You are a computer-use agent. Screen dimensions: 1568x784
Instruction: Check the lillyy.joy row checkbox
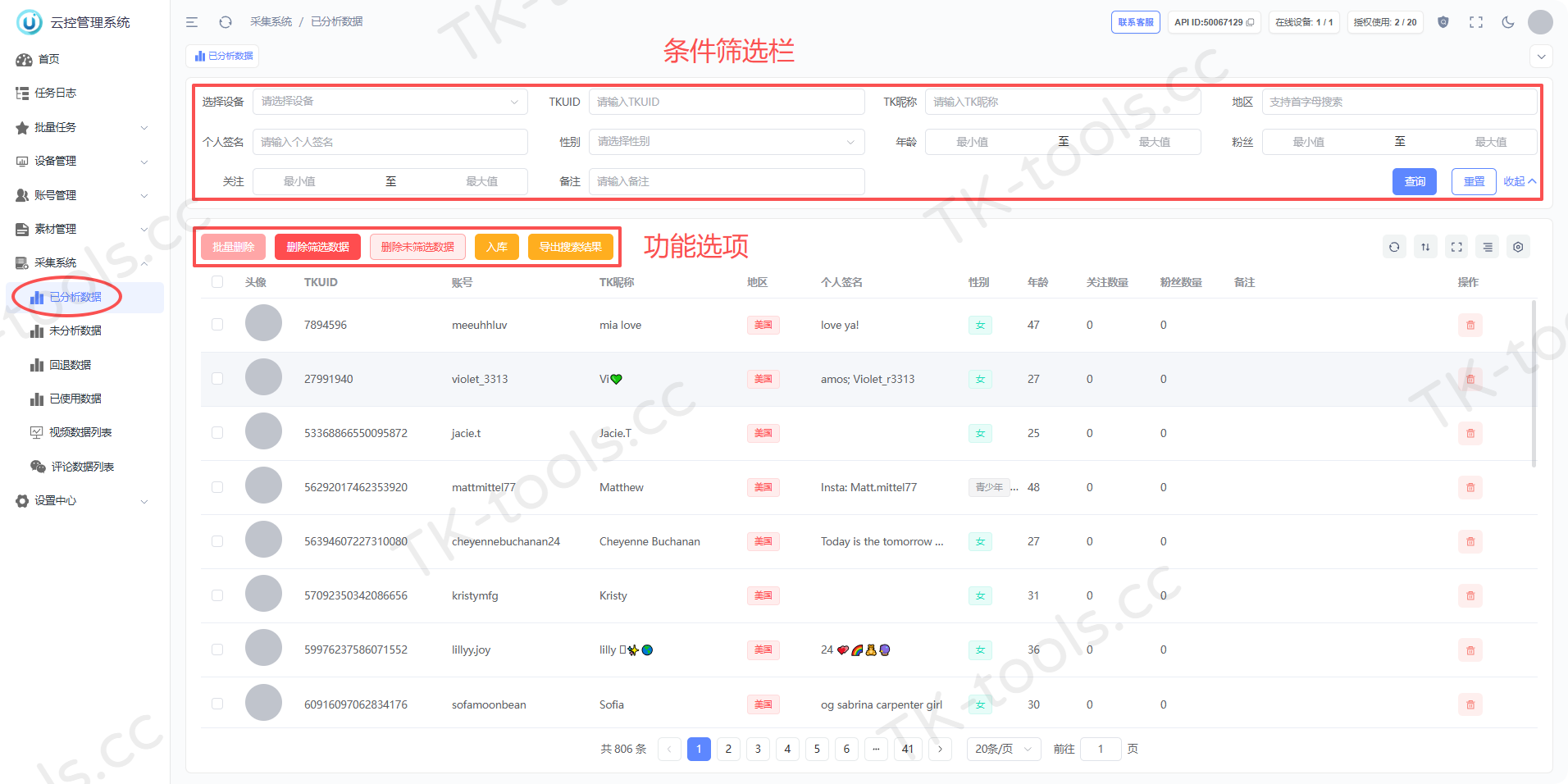tap(217, 650)
